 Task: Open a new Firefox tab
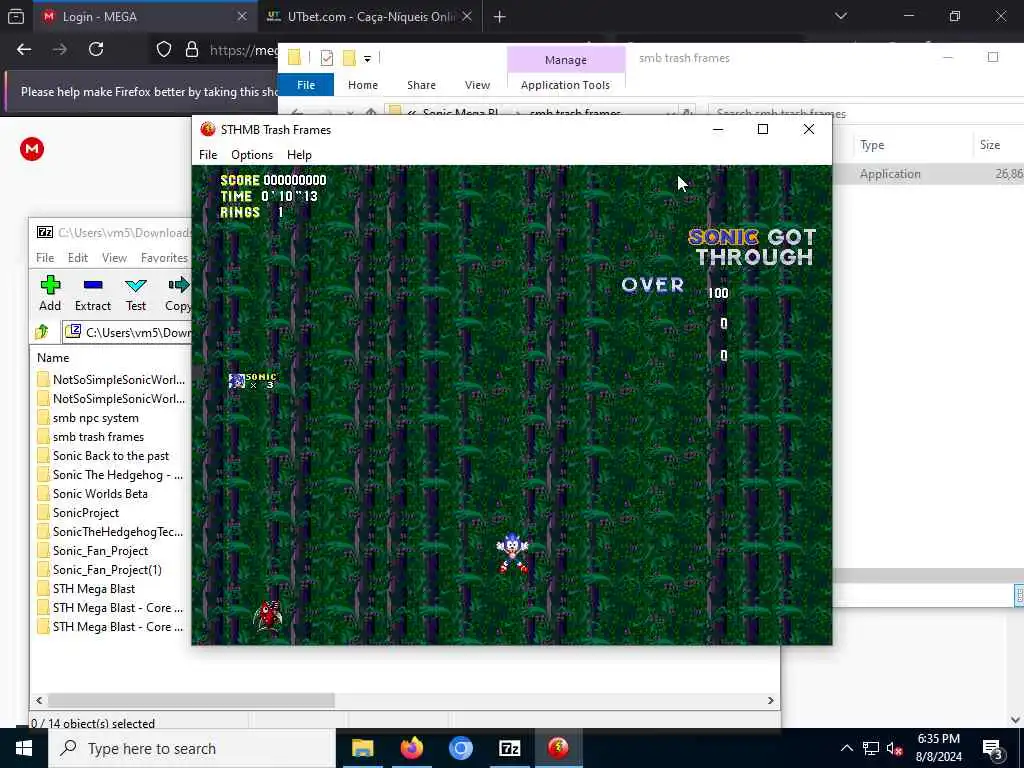point(500,17)
